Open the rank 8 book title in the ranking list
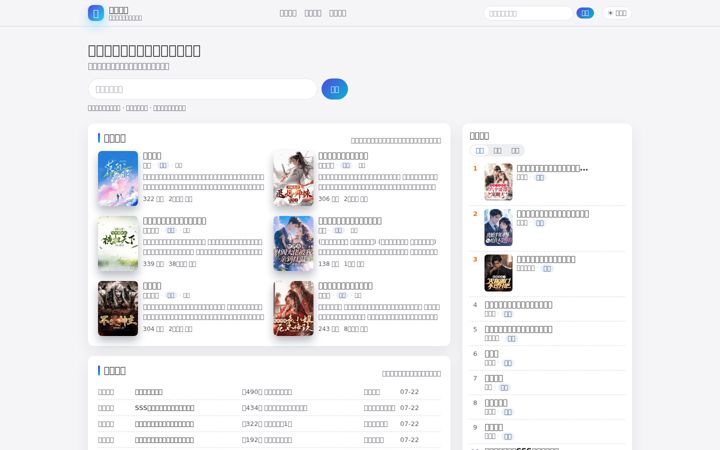 (496, 403)
